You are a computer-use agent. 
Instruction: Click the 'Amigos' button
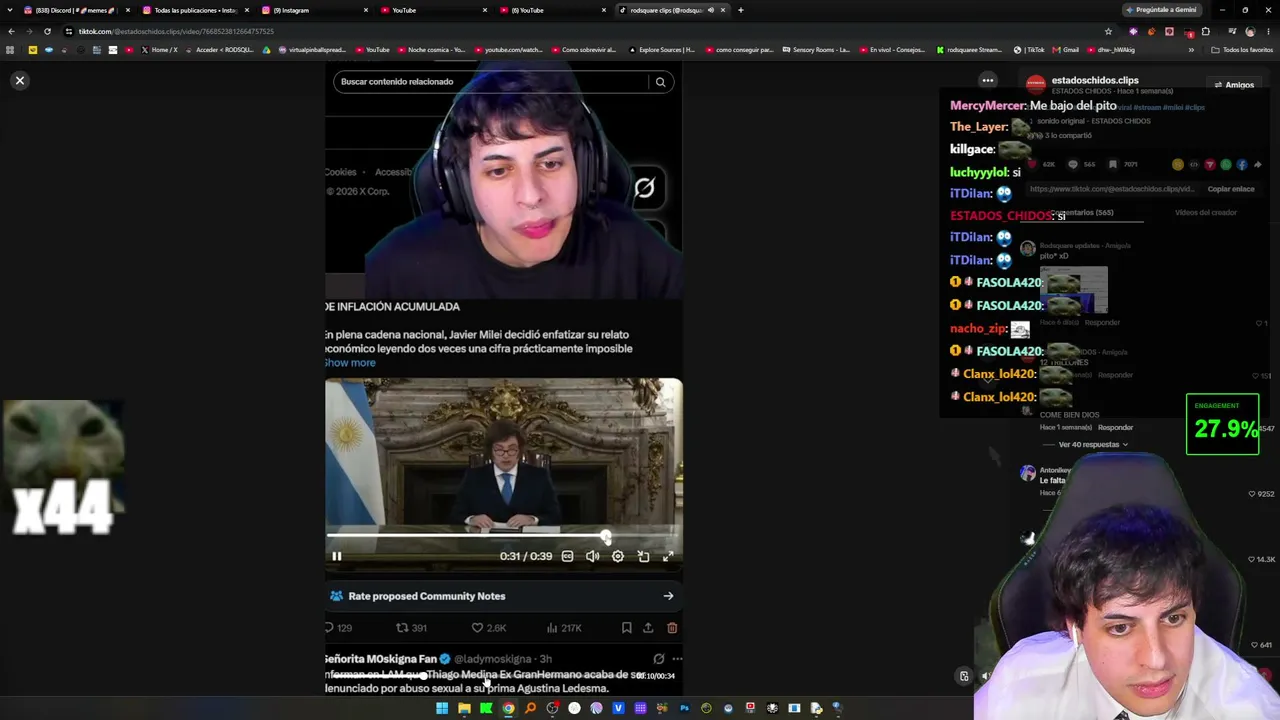[1234, 85]
